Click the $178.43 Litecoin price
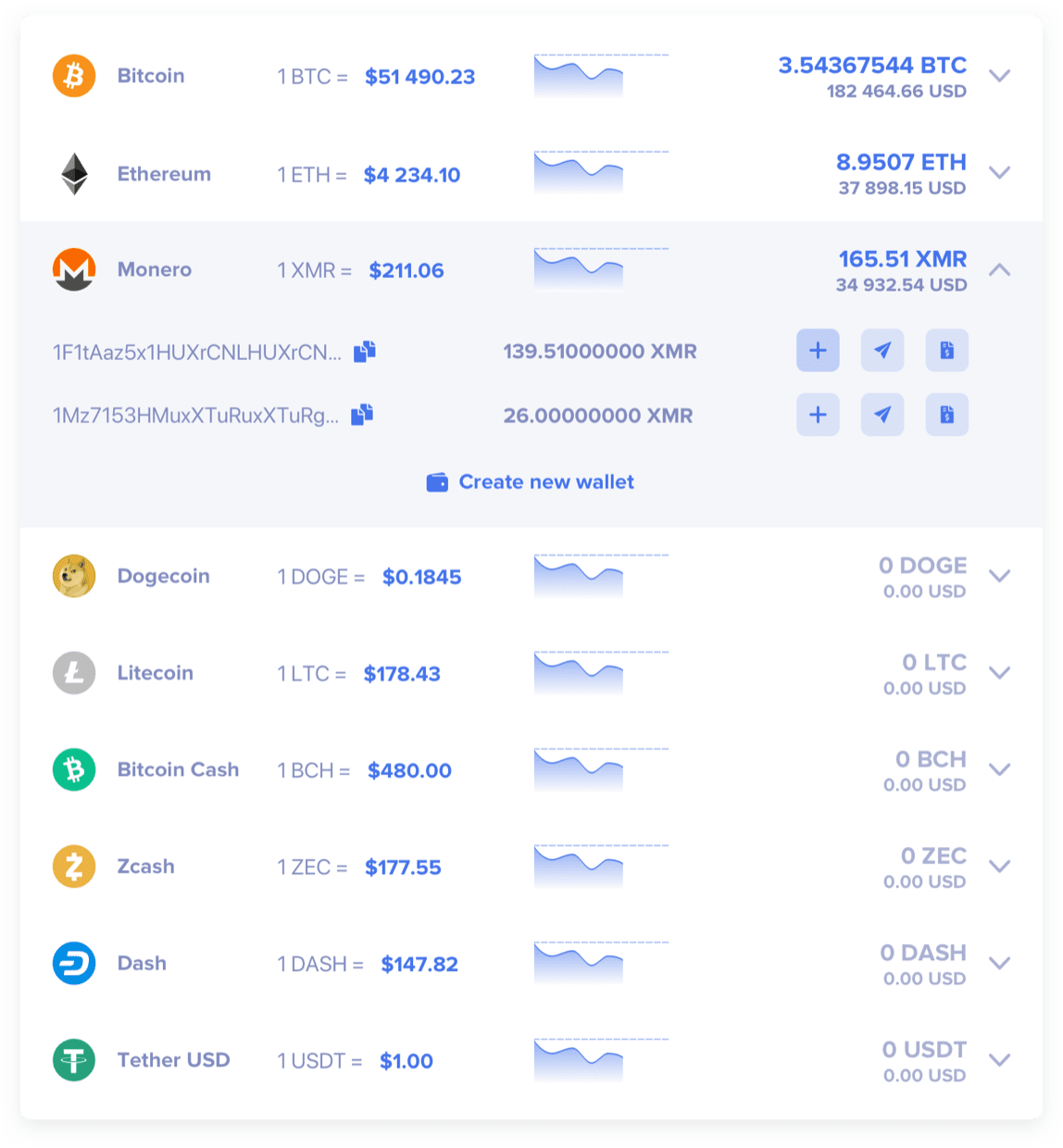This screenshot has width=1063, height=1148. 402,674
